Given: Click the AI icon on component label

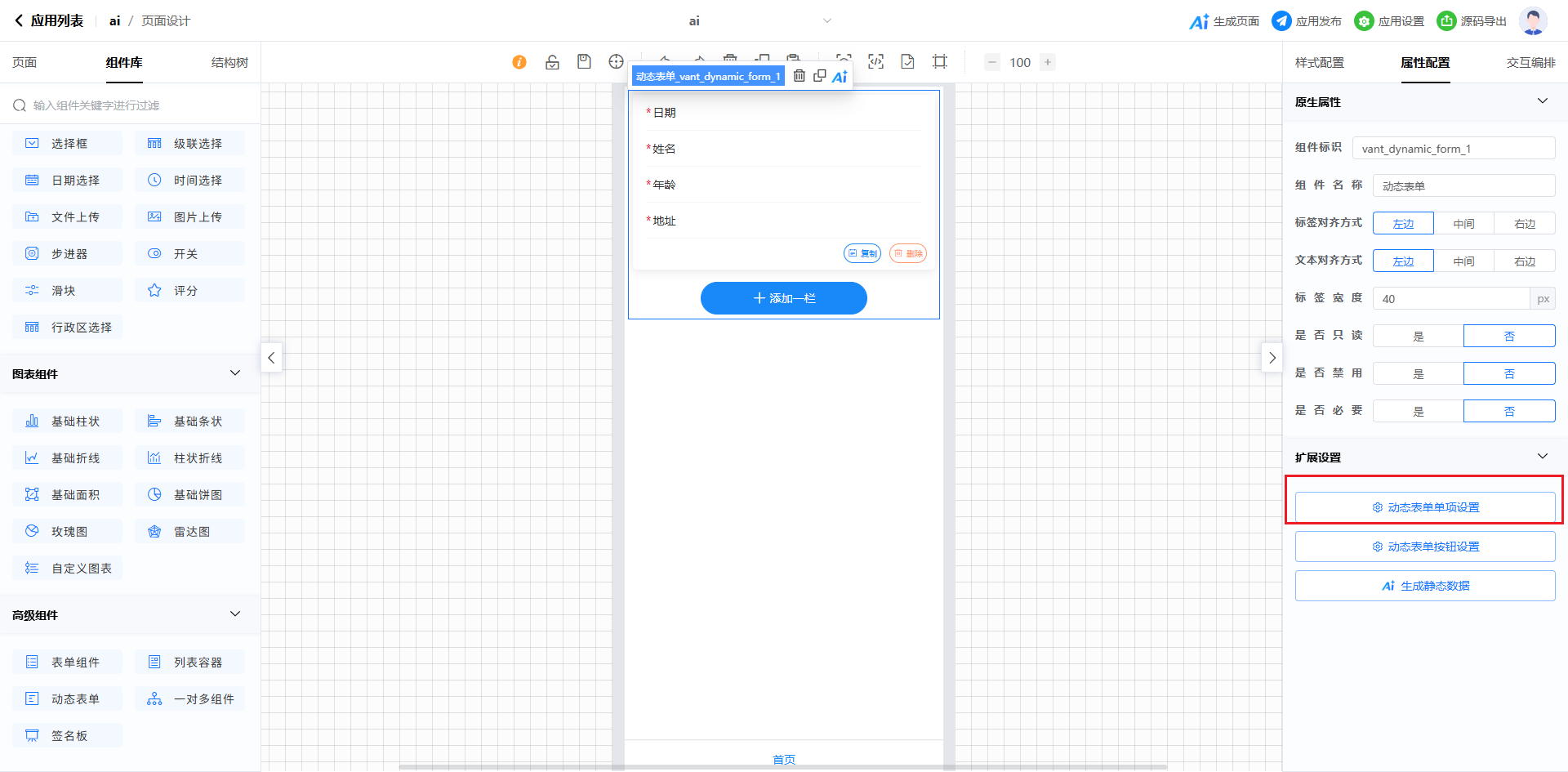Looking at the screenshot, I should pos(840,77).
